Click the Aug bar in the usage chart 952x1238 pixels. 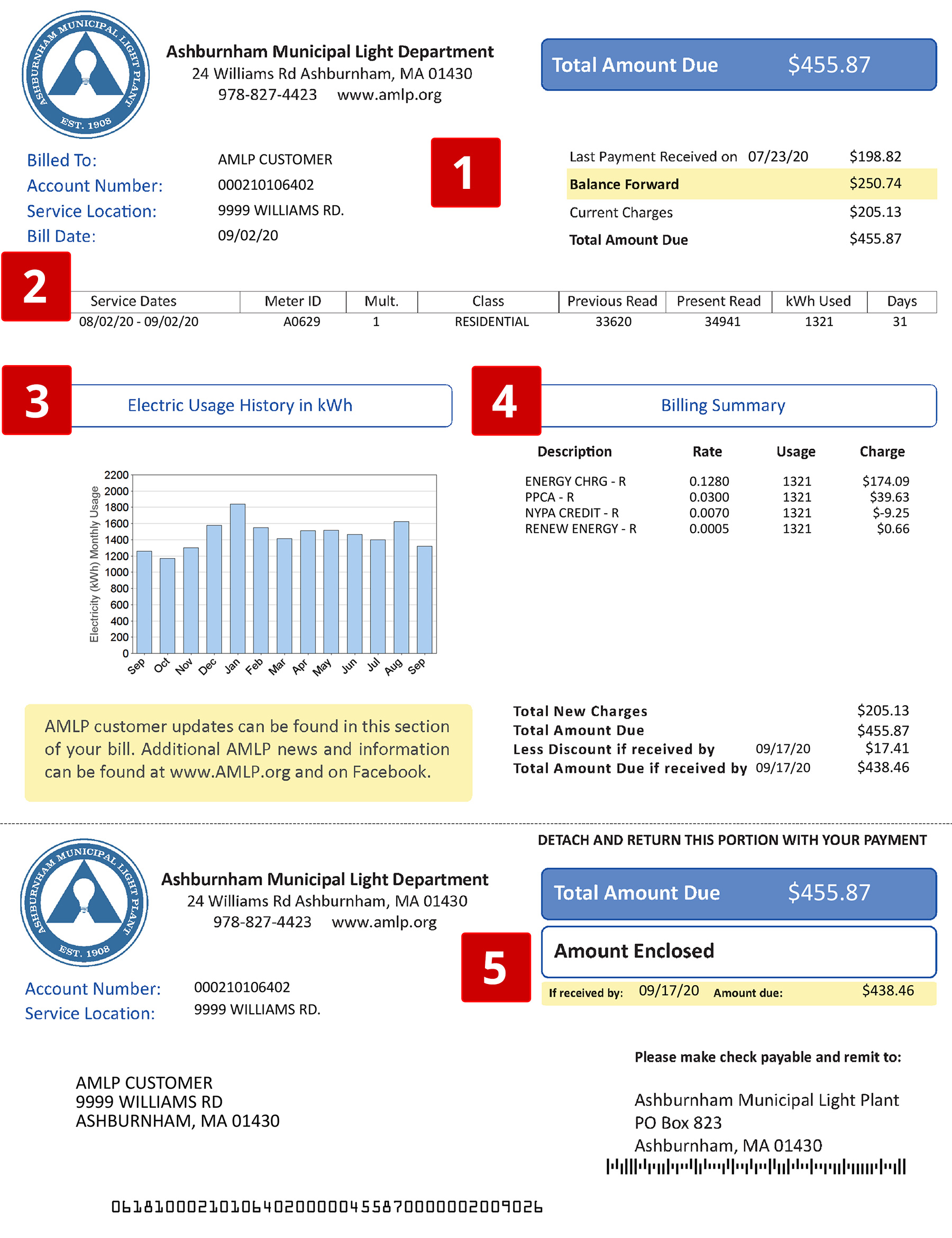(x=401, y=587)
